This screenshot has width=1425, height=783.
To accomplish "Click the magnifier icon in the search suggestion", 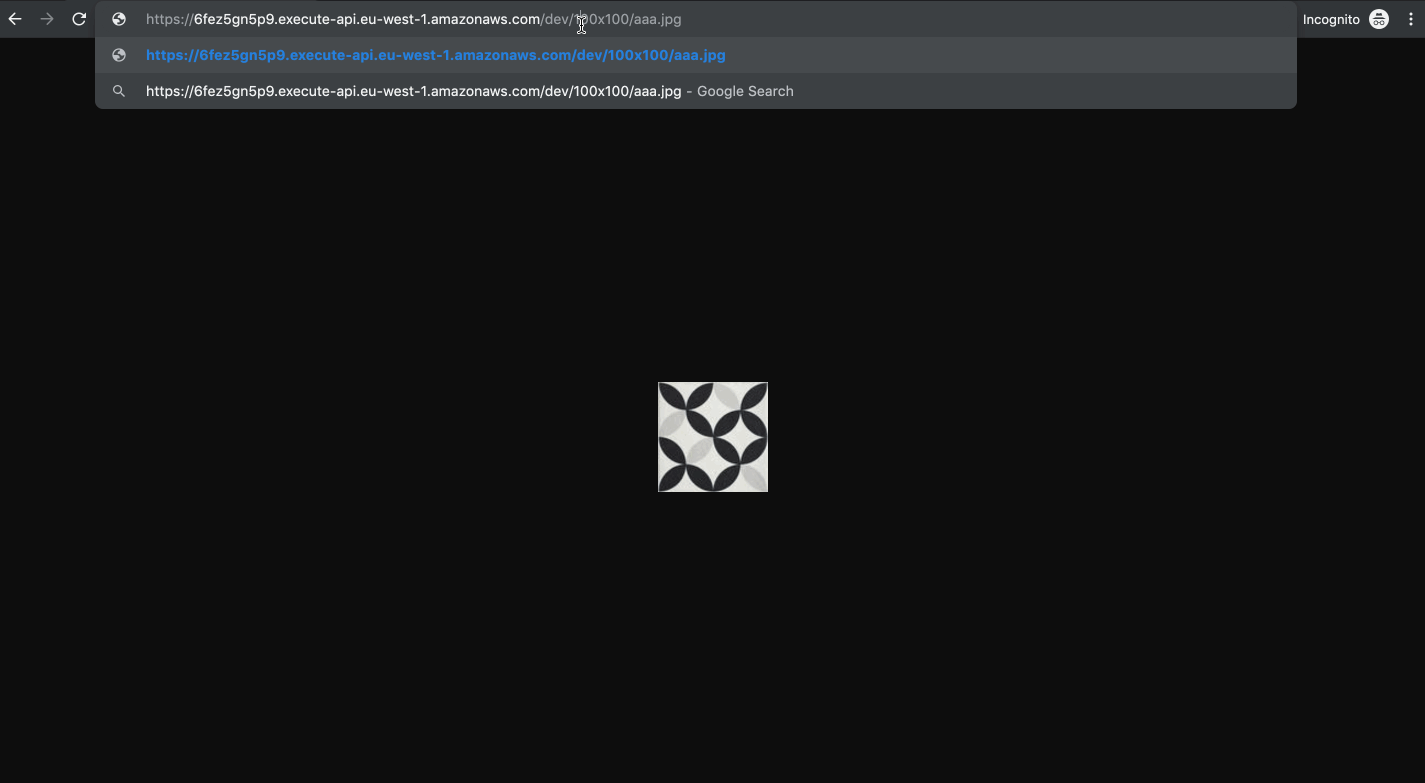I will coord(119,91).
